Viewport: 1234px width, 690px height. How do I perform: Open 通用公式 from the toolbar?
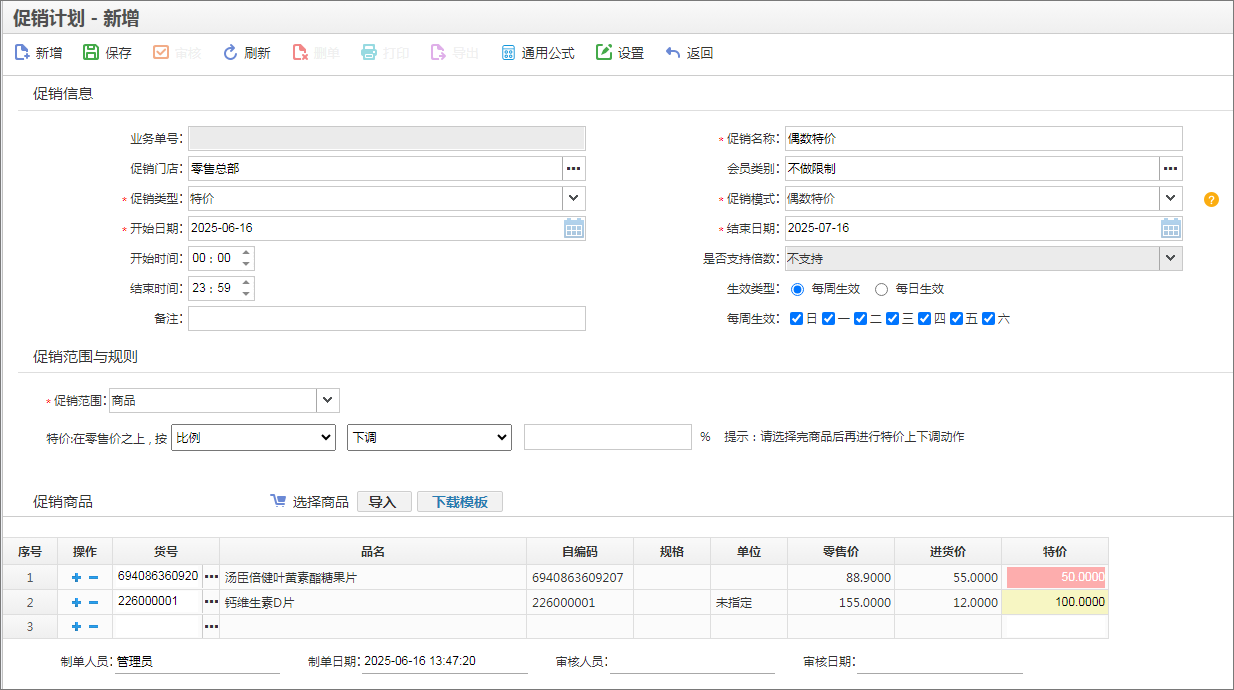[x=538, y=53]
